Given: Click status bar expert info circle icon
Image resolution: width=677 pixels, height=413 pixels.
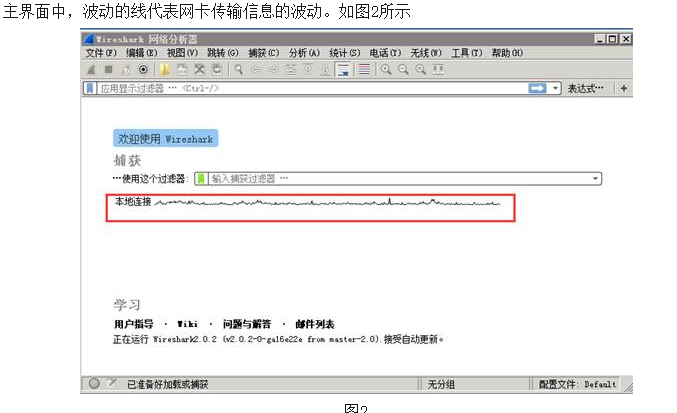Looking at the screenshot, I should coord(94,383).
